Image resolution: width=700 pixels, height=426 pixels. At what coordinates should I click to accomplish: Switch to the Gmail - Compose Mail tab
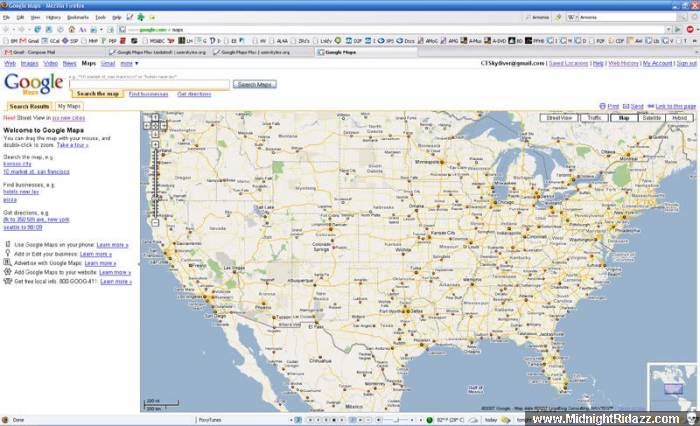(53, 52)
